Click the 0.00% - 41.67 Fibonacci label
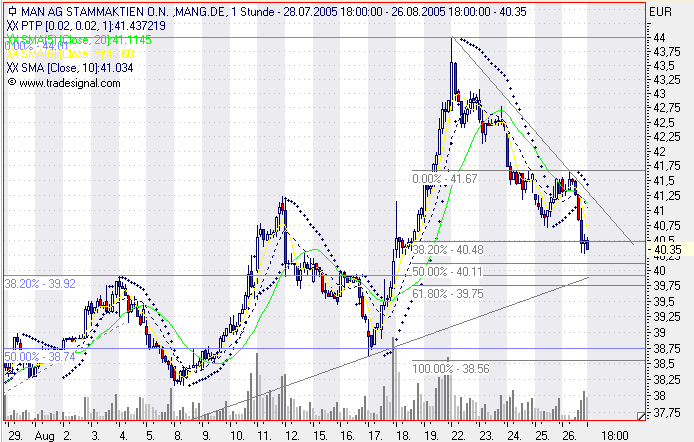Viewport: 694px width, 442px height. [445, 179]
